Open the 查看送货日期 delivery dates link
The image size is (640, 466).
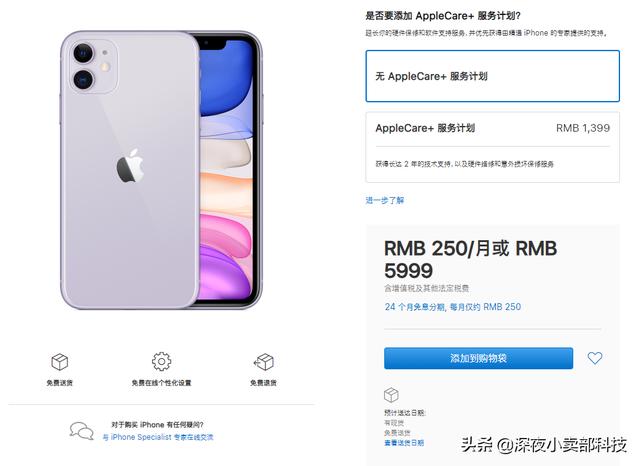coord(404,443)
